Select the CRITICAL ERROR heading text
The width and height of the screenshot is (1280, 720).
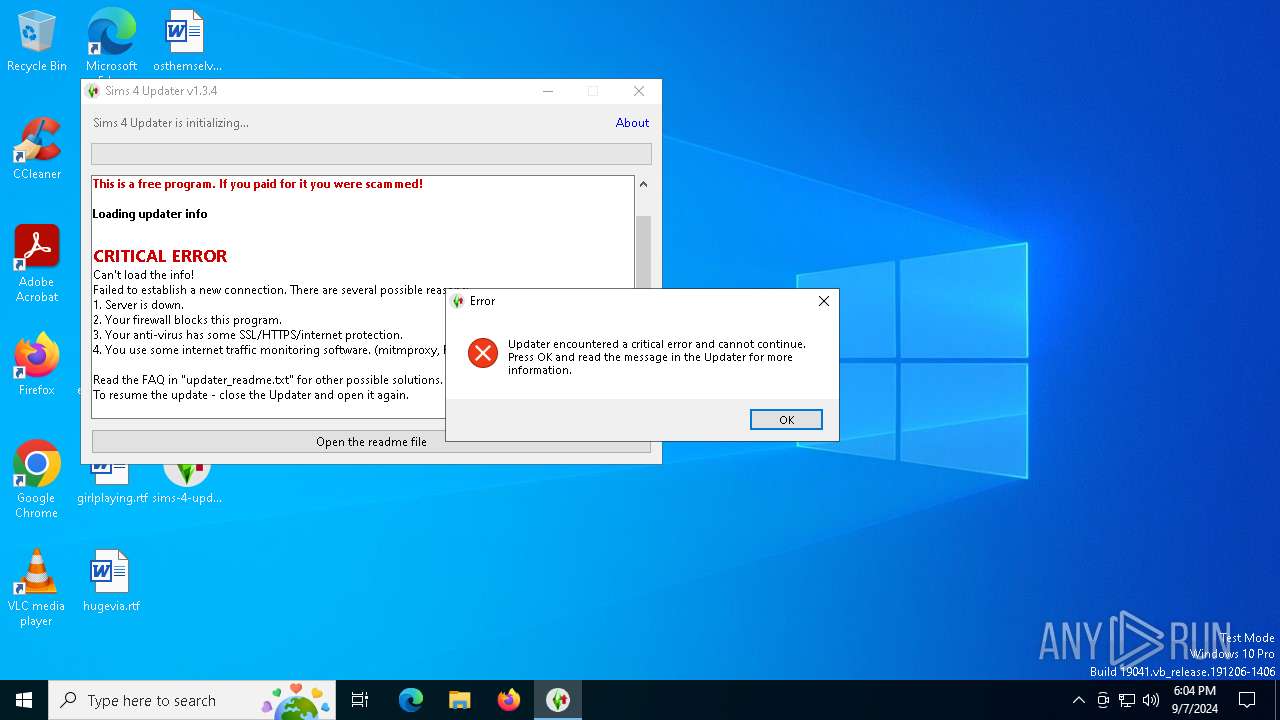click(160, 256)
